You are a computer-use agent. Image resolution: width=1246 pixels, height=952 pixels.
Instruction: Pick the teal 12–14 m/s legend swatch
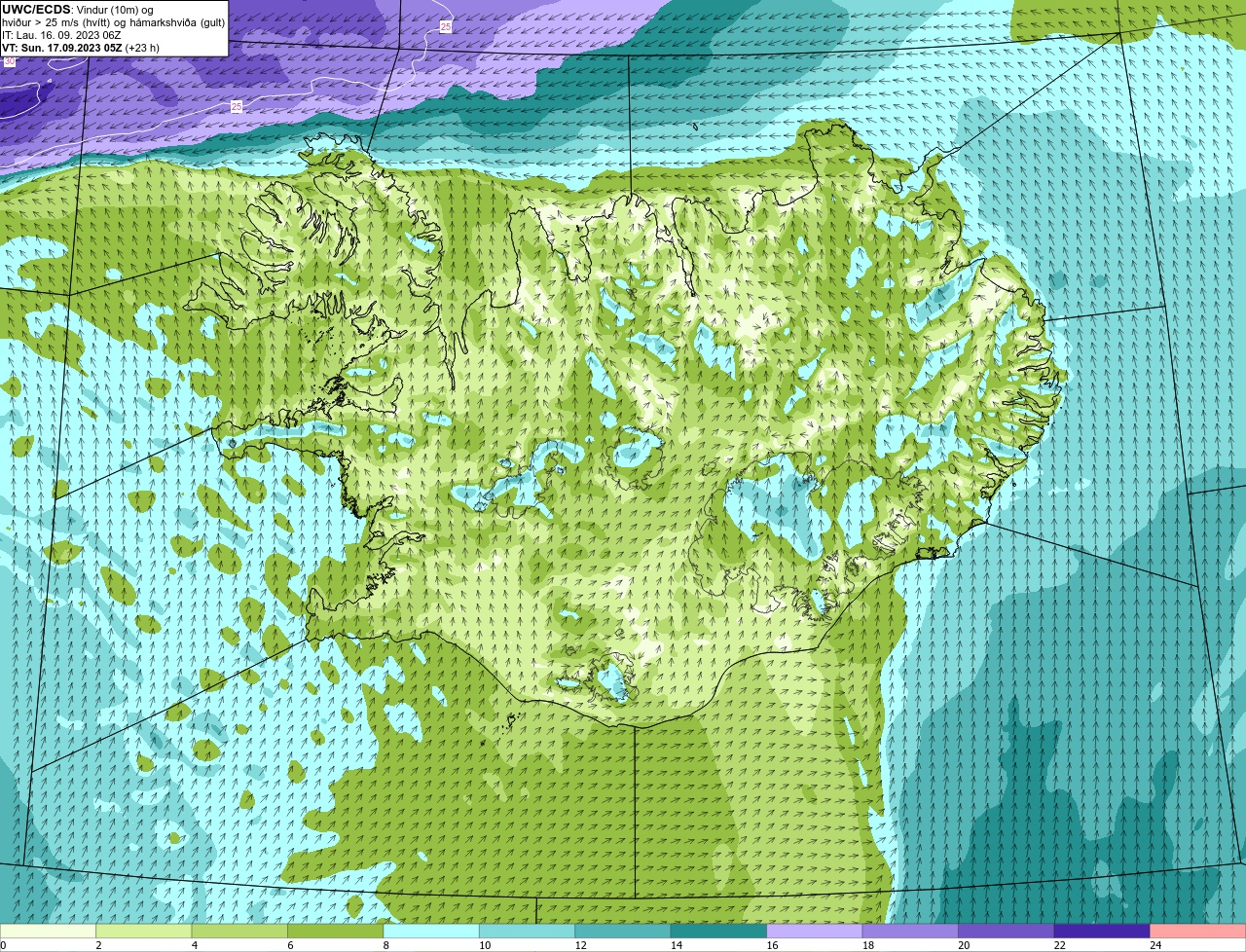(623, 932)
